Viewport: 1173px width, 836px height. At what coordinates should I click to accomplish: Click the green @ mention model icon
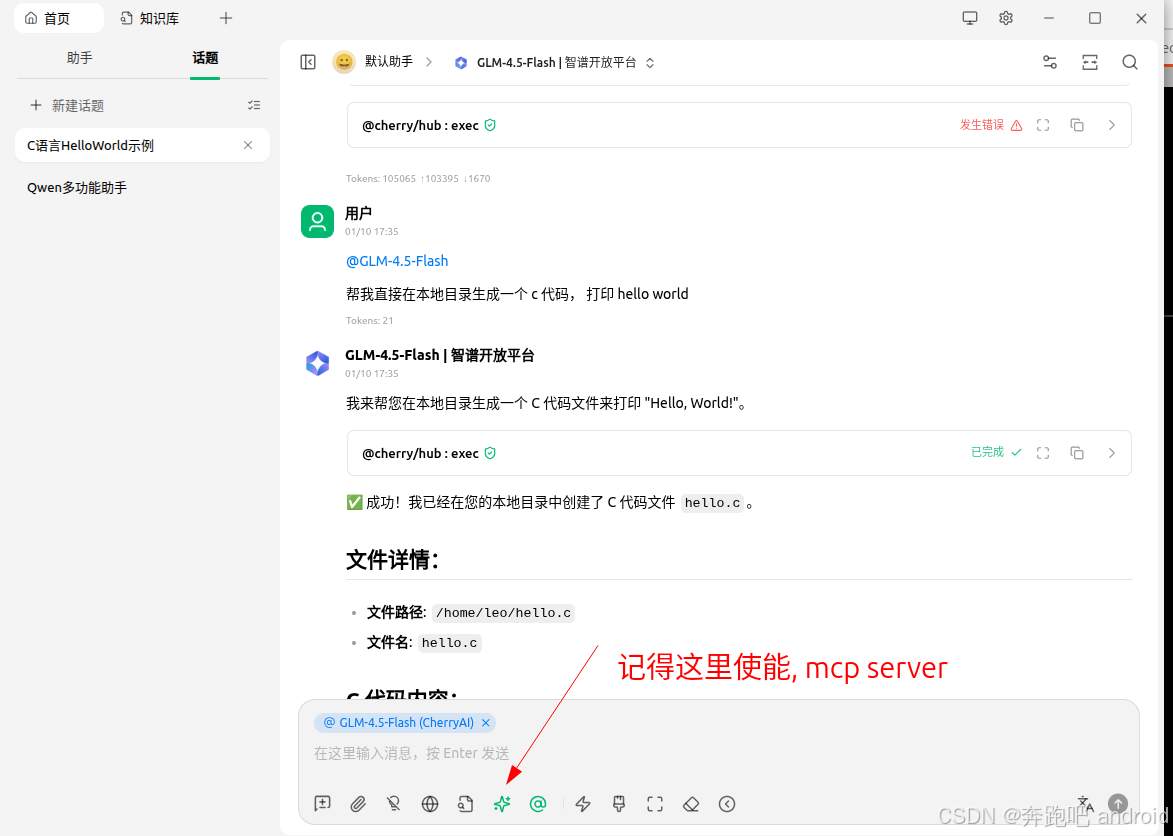coord(538,804)
